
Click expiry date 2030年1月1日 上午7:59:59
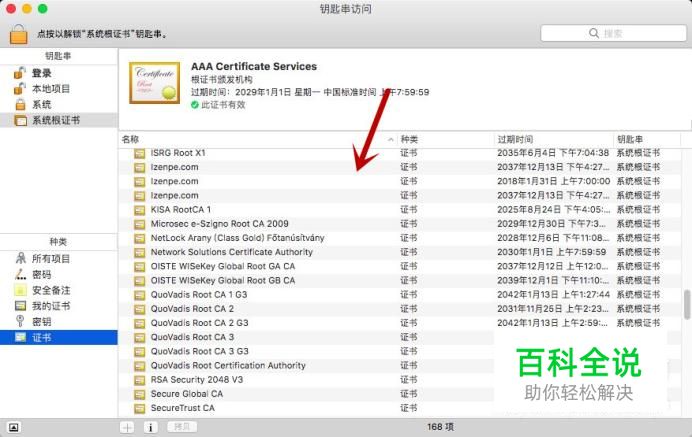[552, 252]
